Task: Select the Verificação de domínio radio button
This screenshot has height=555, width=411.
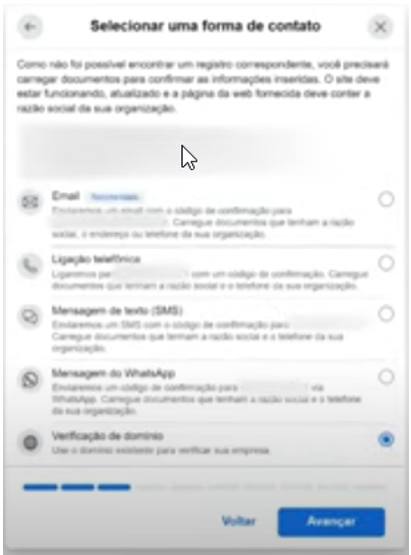Action: pos(386,440)
